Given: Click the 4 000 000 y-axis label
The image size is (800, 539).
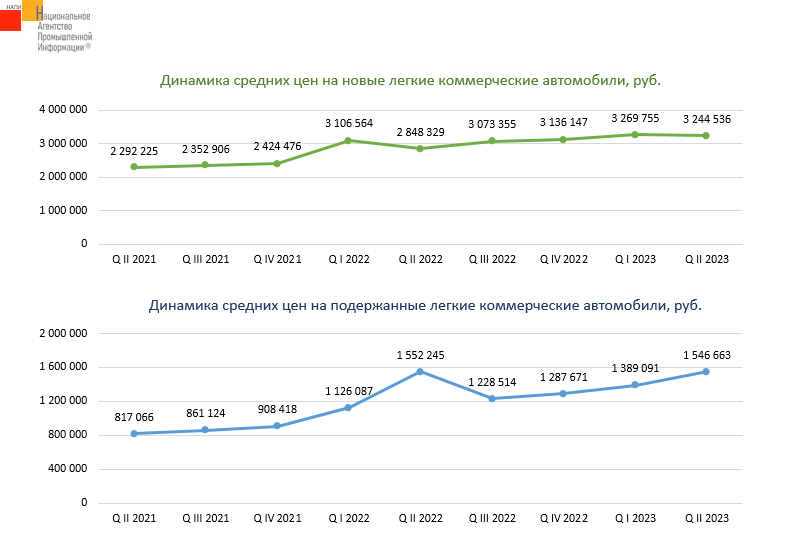Looking at the screenshot, I should pos(64,109).
